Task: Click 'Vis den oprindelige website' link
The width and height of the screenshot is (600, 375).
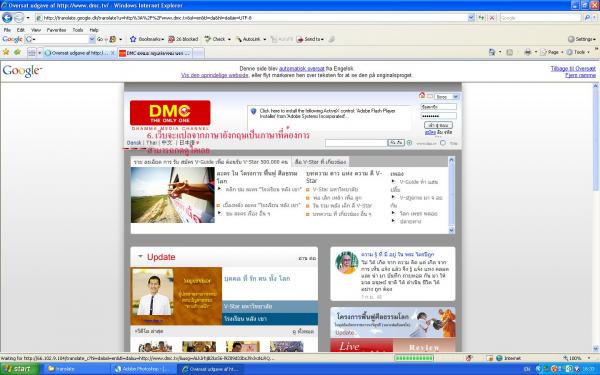Action: pos(214,75)
